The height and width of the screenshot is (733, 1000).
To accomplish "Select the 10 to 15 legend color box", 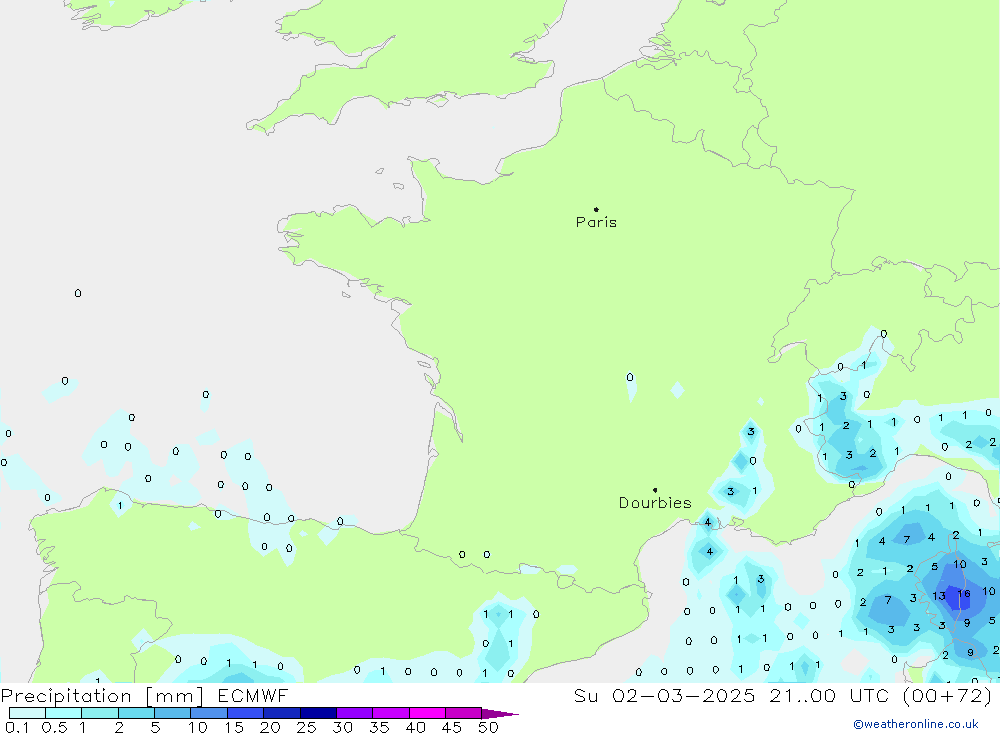I will (x=209, y=713).
